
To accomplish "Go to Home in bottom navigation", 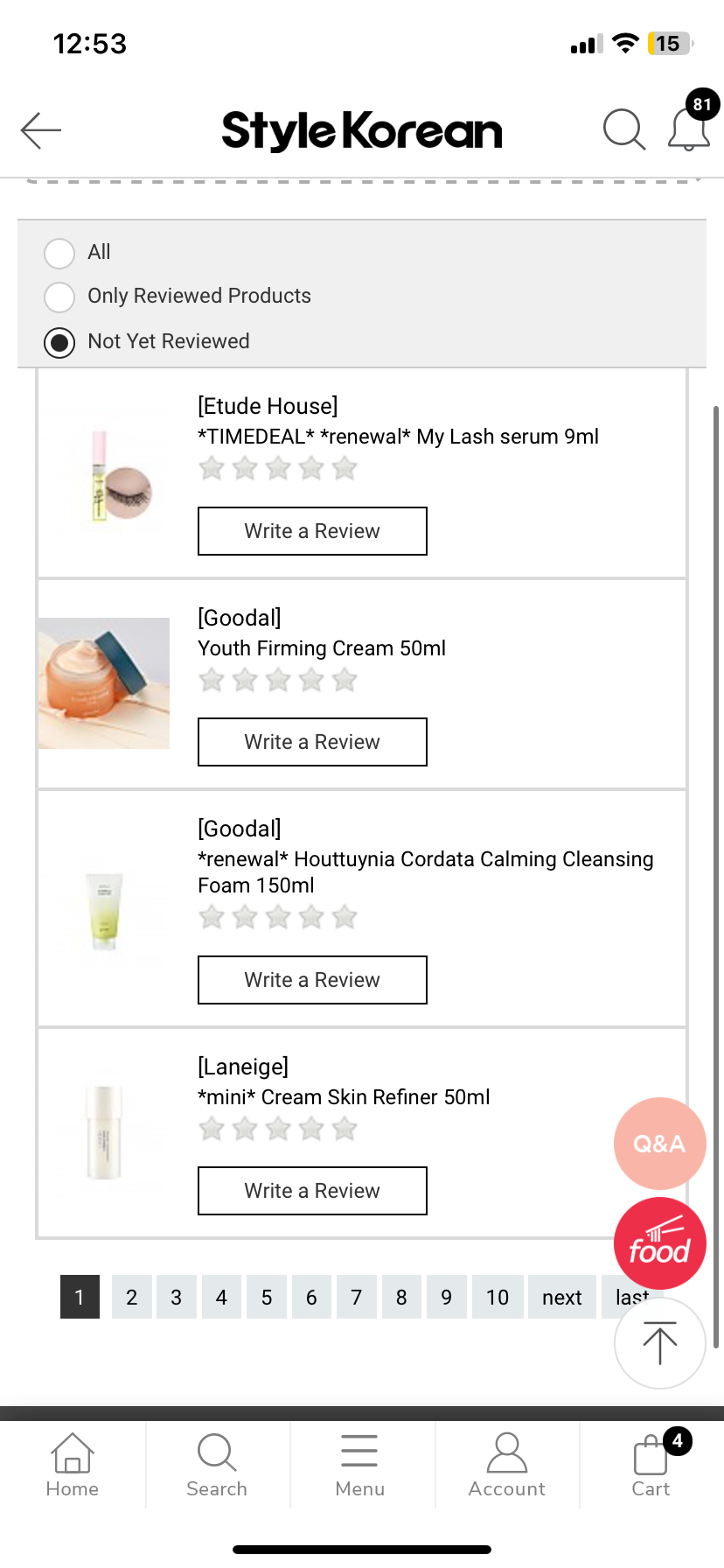I will pyautogui.click(x=73, y=1465).
